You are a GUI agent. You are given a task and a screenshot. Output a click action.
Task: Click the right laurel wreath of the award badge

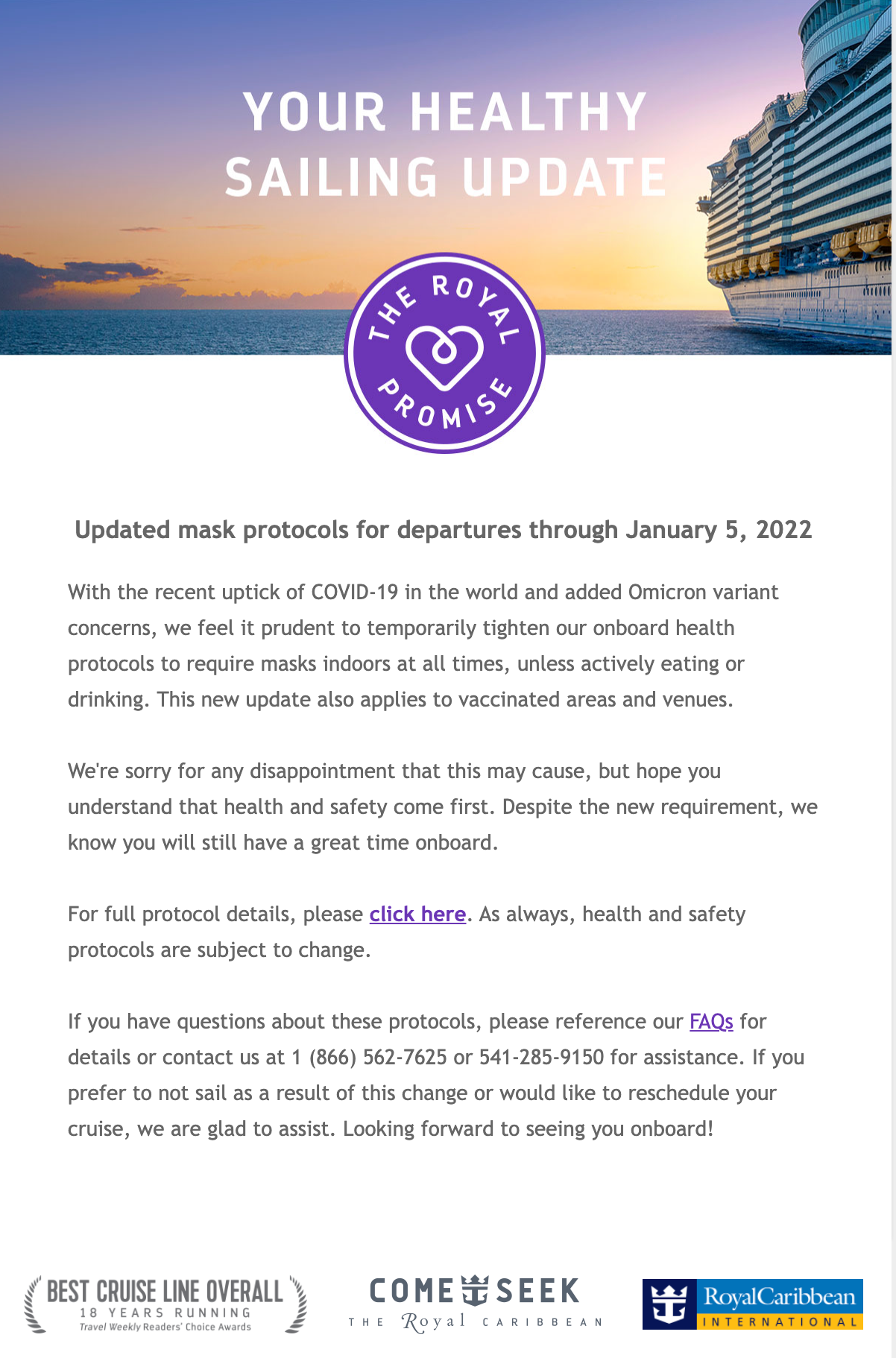coord(297,1306)
